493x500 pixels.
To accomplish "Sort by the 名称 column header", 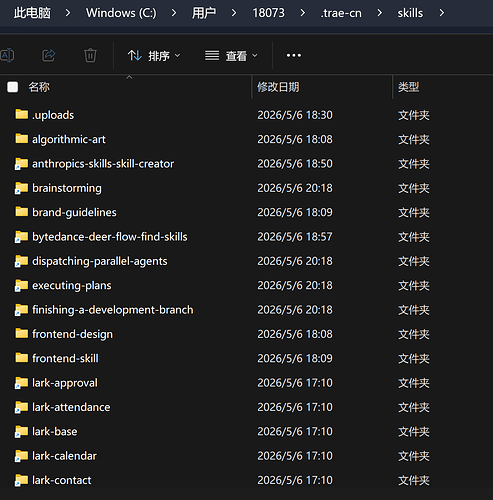I will pos(39,87).
